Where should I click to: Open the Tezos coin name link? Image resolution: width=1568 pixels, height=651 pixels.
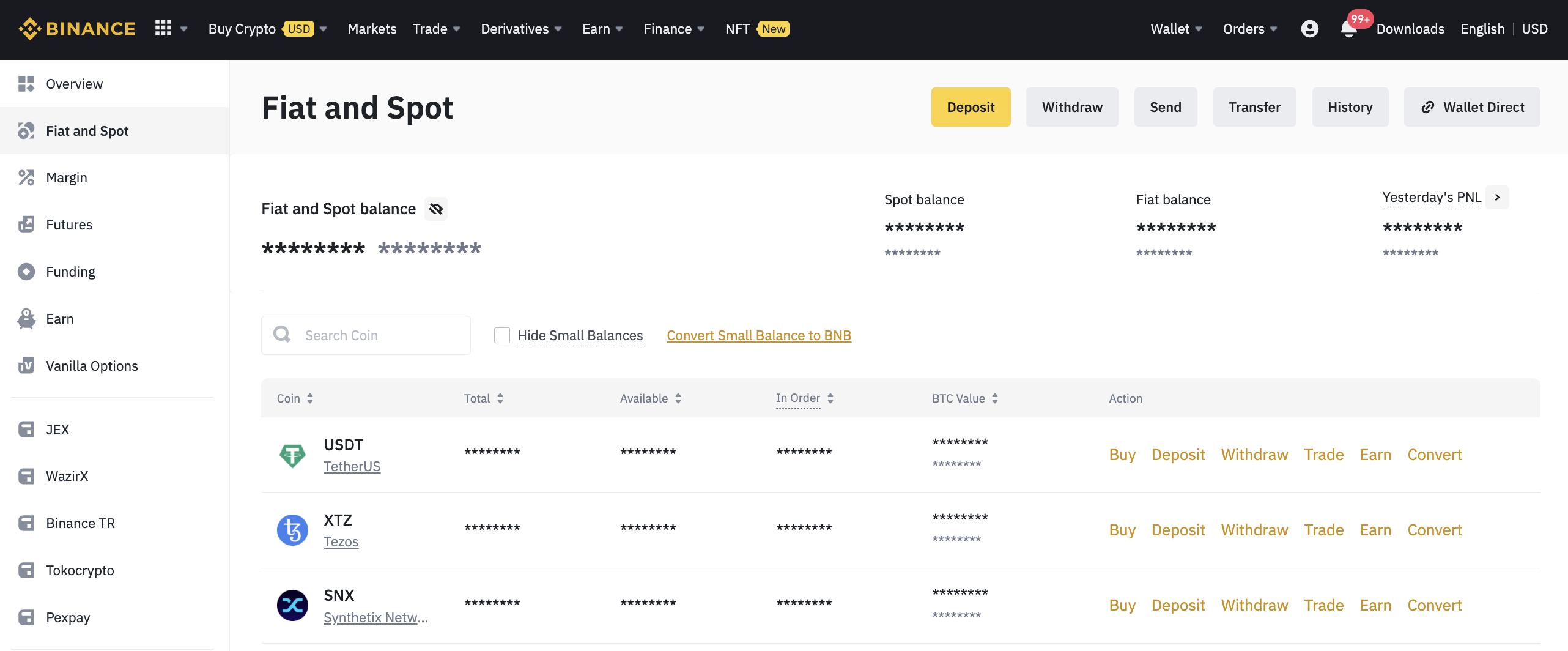pyautogui.click(x=341, y=541)
